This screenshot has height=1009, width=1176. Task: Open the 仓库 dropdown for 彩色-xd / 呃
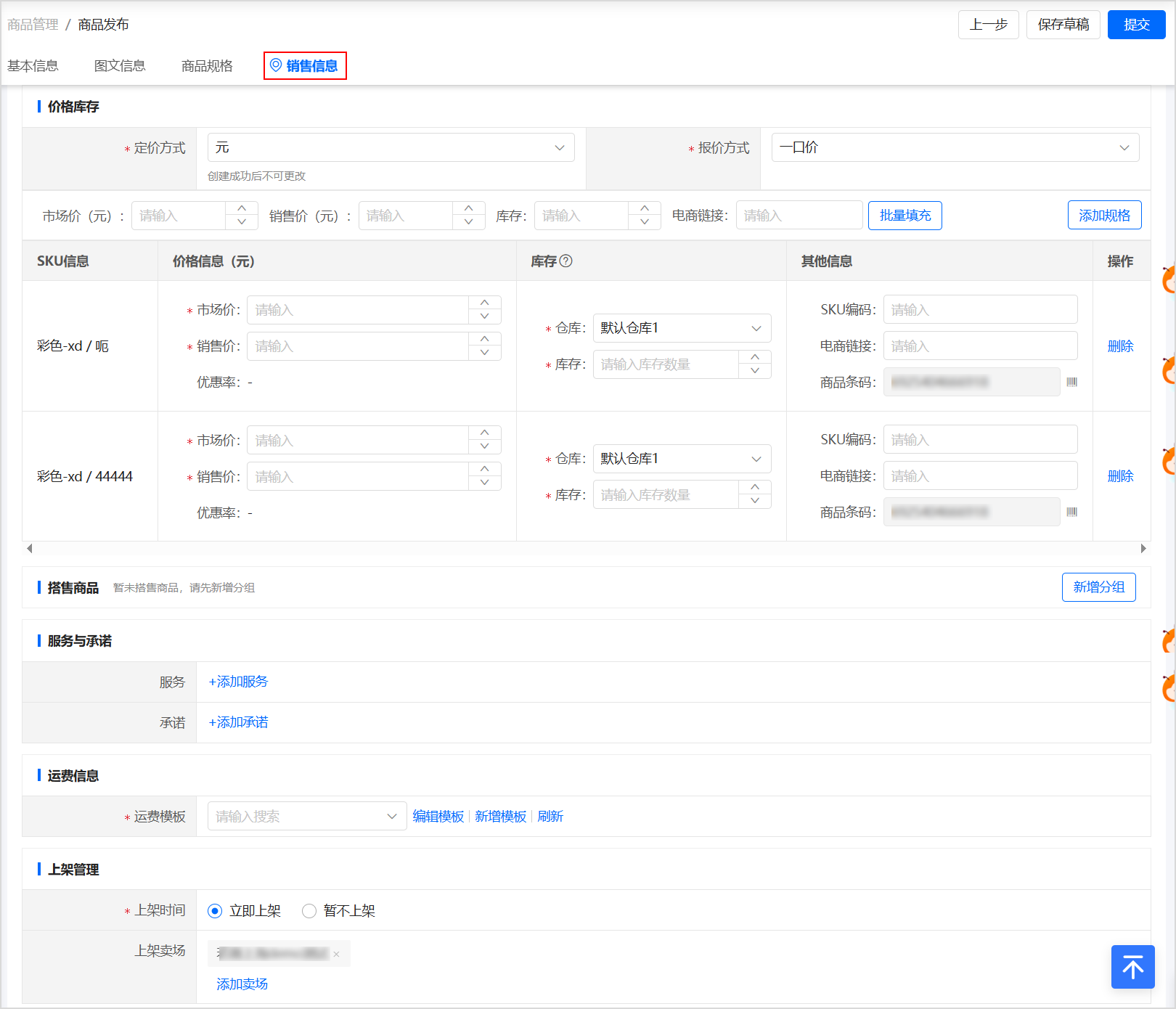tap(682, 328)
